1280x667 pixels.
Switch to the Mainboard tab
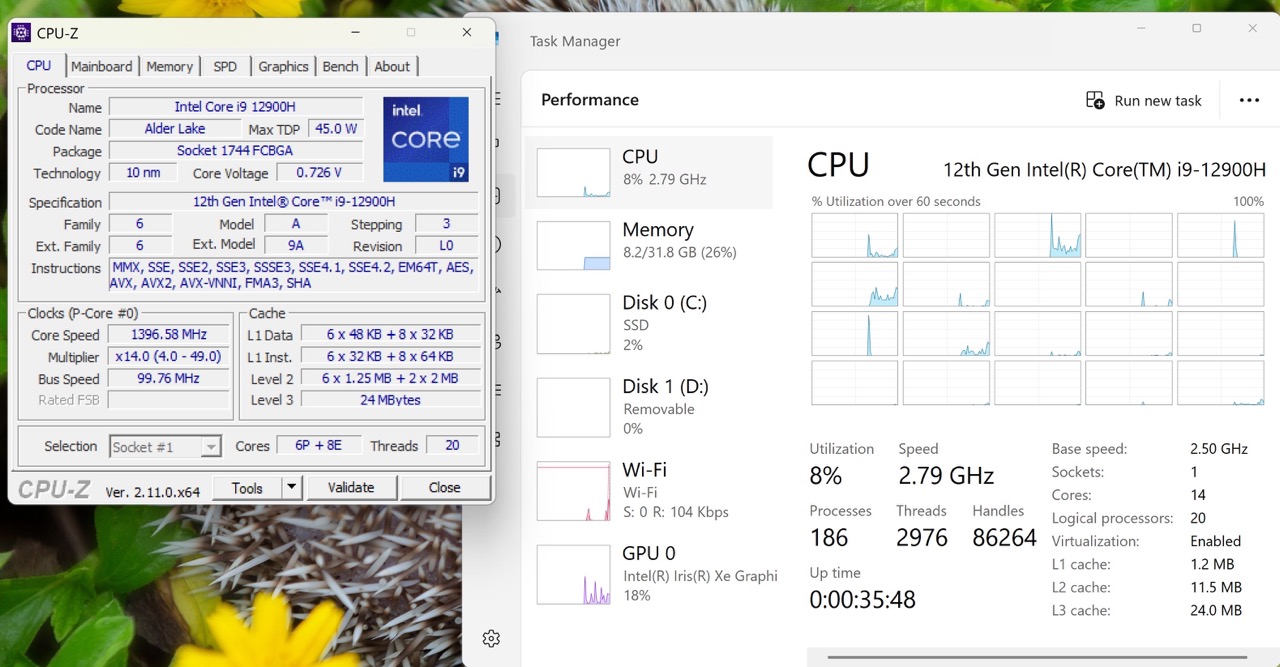coord(101,67)
